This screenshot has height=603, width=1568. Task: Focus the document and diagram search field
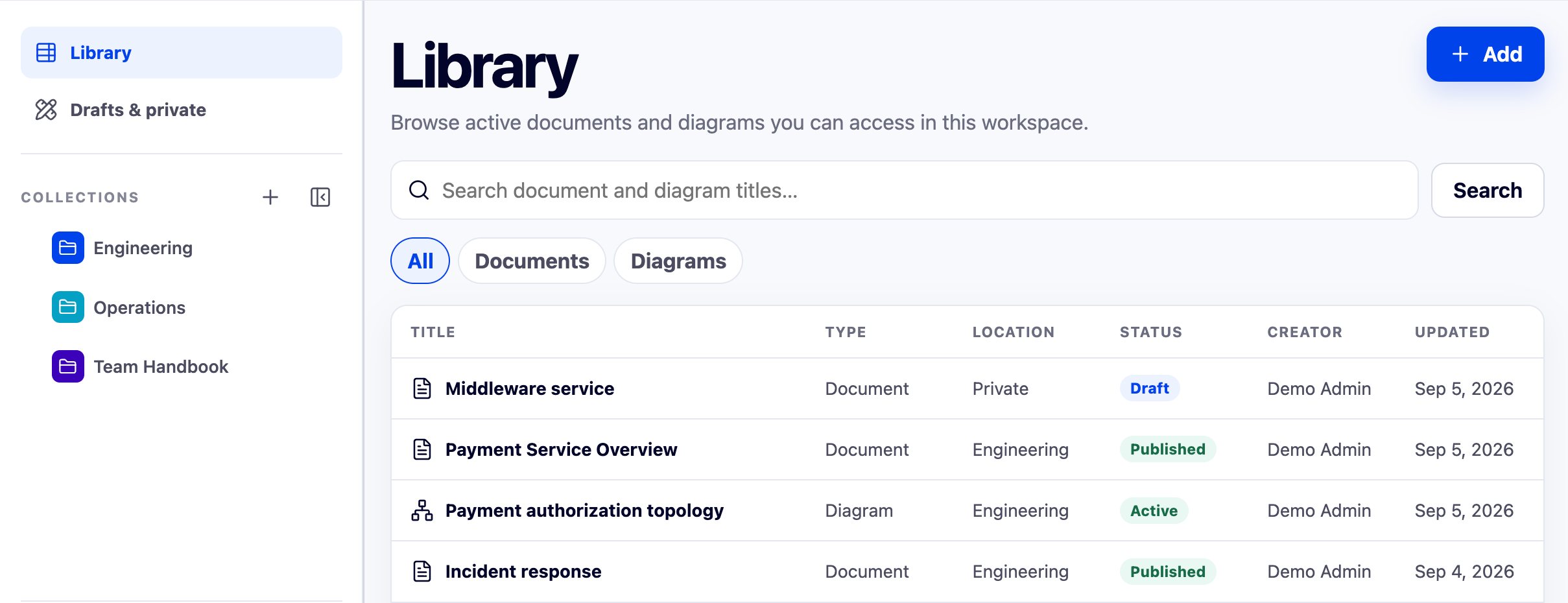point(904,190)
